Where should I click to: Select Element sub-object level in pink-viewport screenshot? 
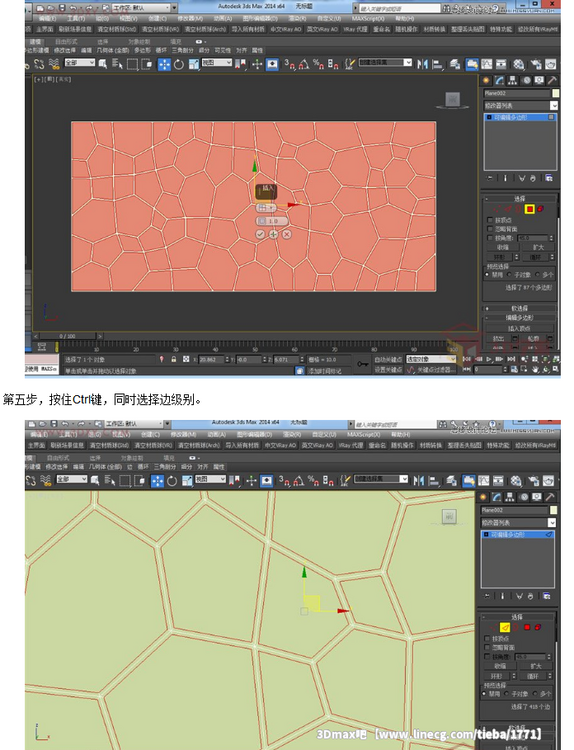541,209
